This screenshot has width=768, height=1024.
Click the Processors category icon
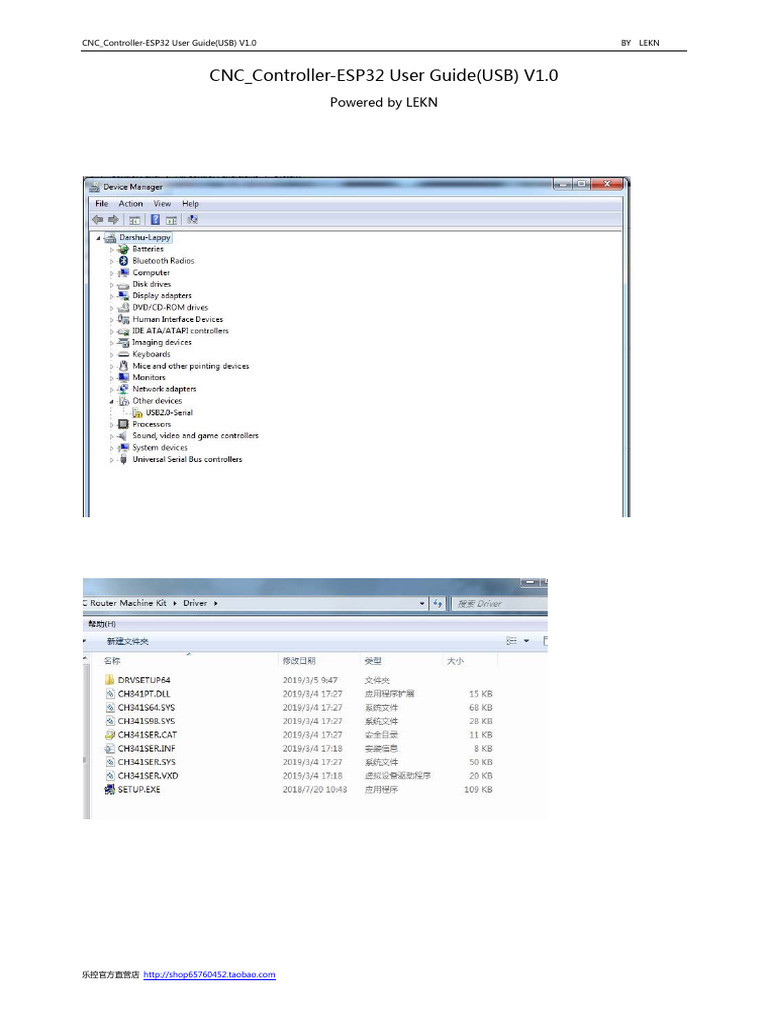(123, 424)
